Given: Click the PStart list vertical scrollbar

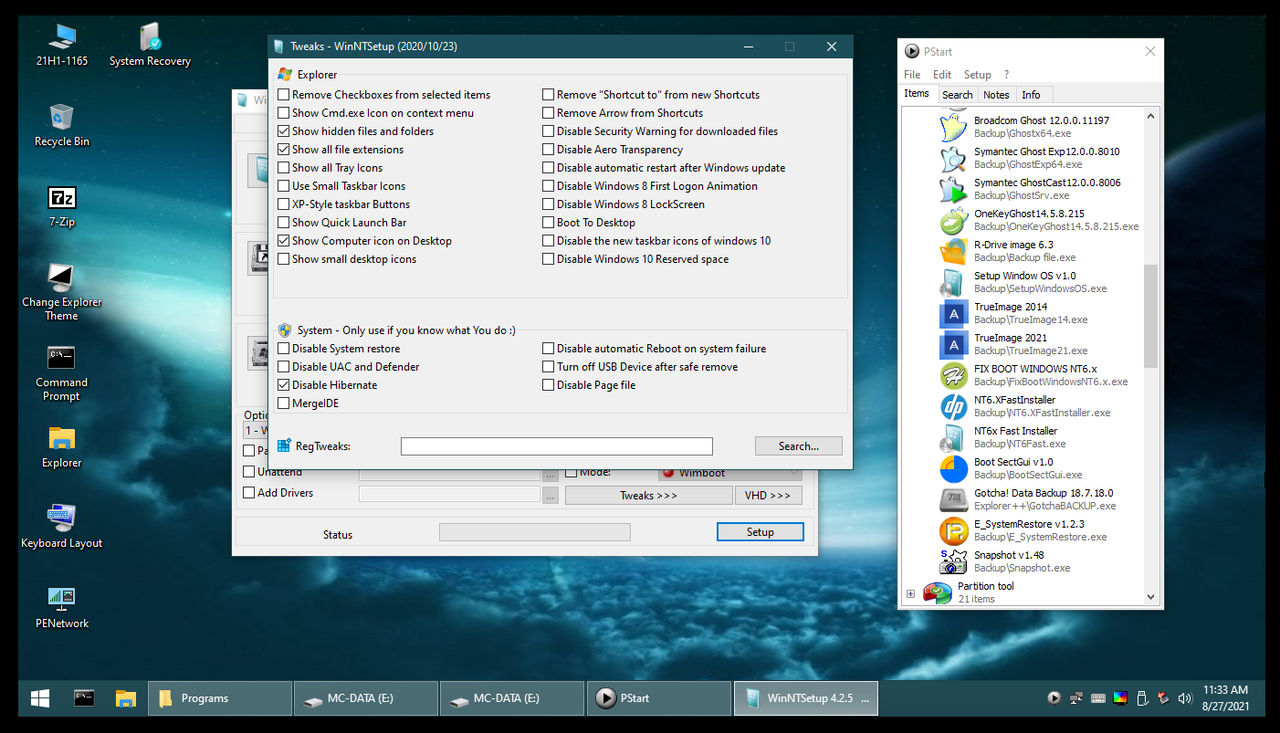Looking at the screenshot, I should click(x=1150, y=317).
